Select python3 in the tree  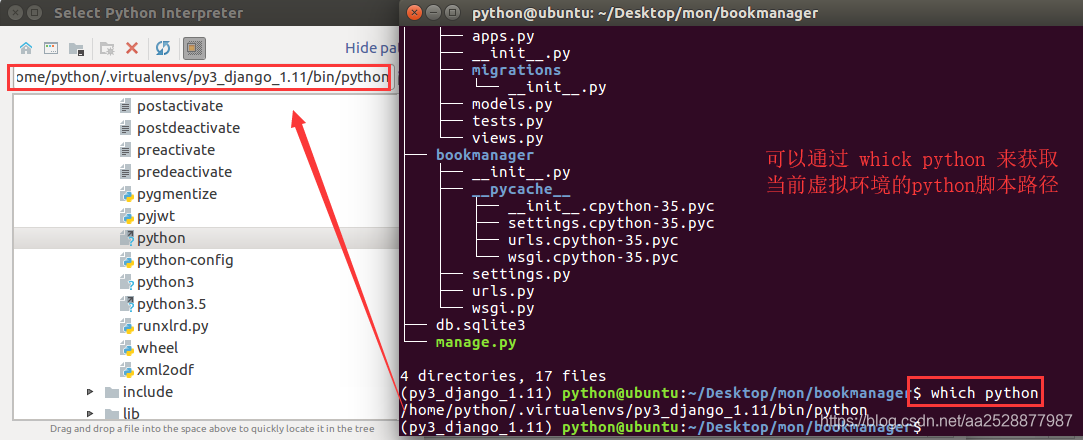(166, 282)
